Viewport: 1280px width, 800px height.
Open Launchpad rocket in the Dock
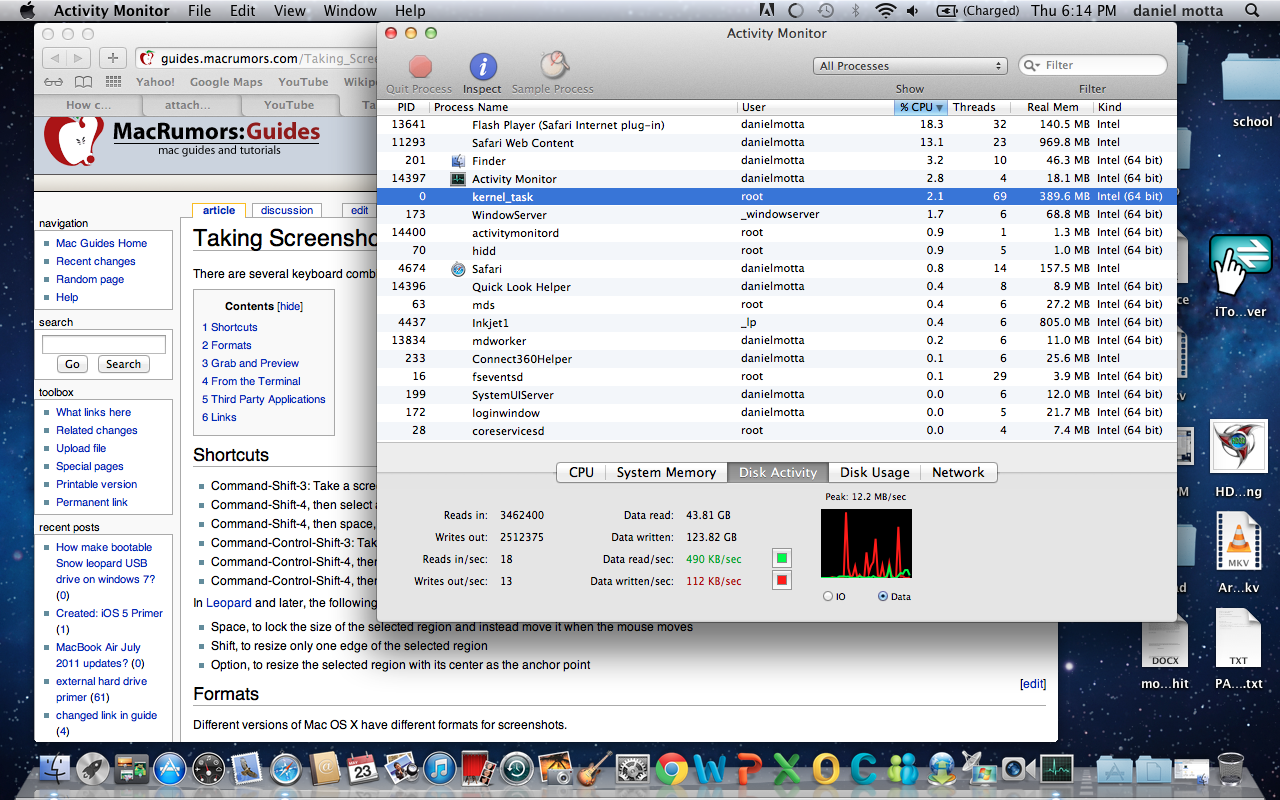(x=93, y=769)
